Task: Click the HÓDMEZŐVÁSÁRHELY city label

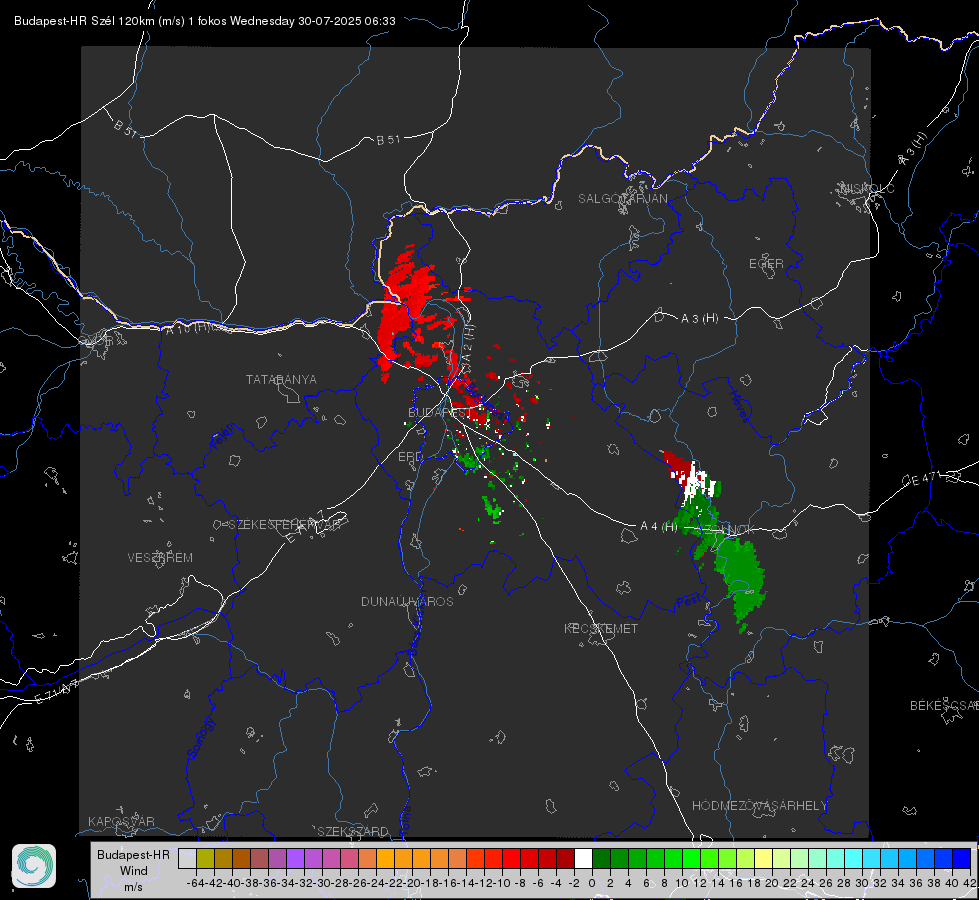Action: click(x=759, y=806)
